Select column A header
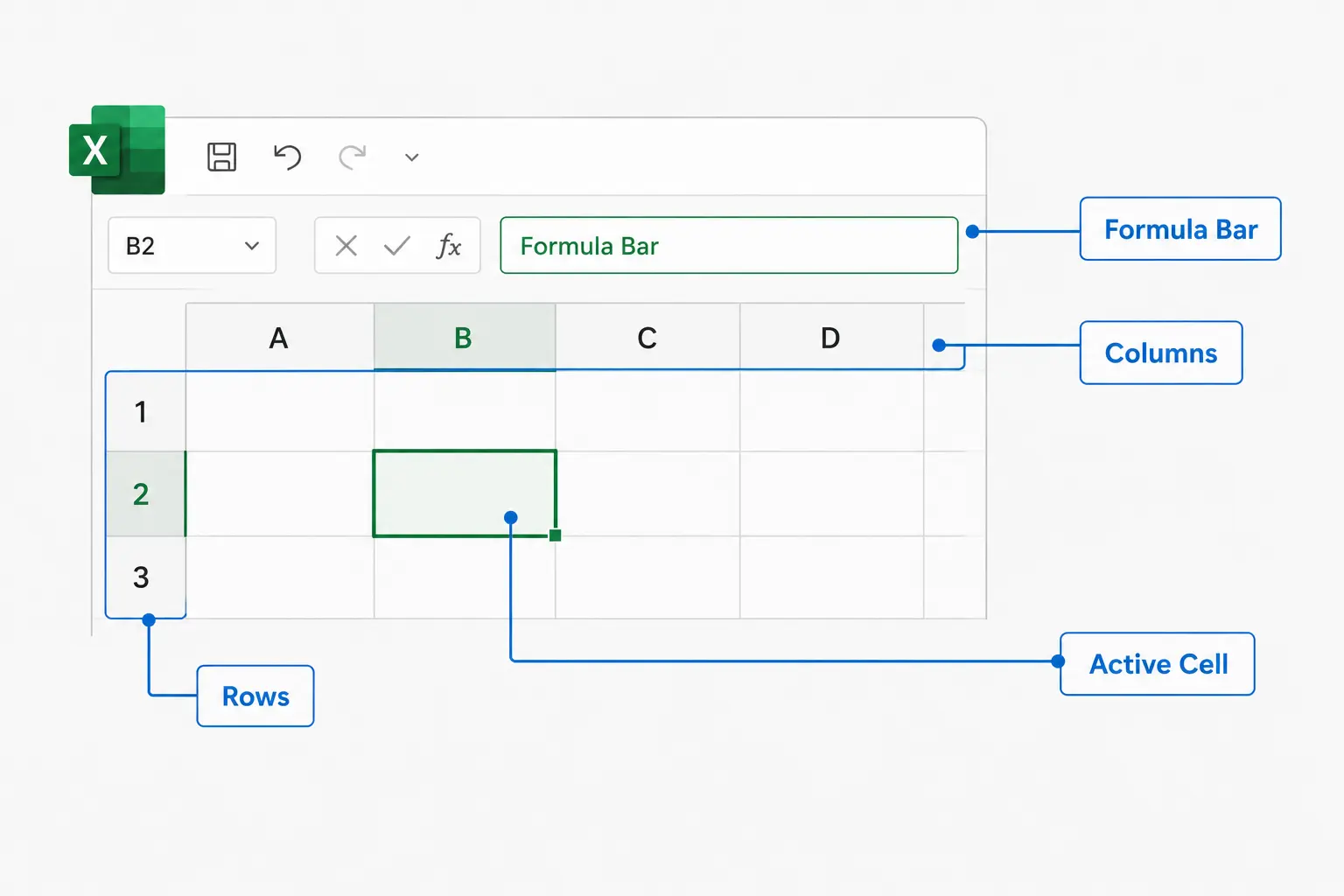Screen dimensions: 1344x896 tap(280, 337)
